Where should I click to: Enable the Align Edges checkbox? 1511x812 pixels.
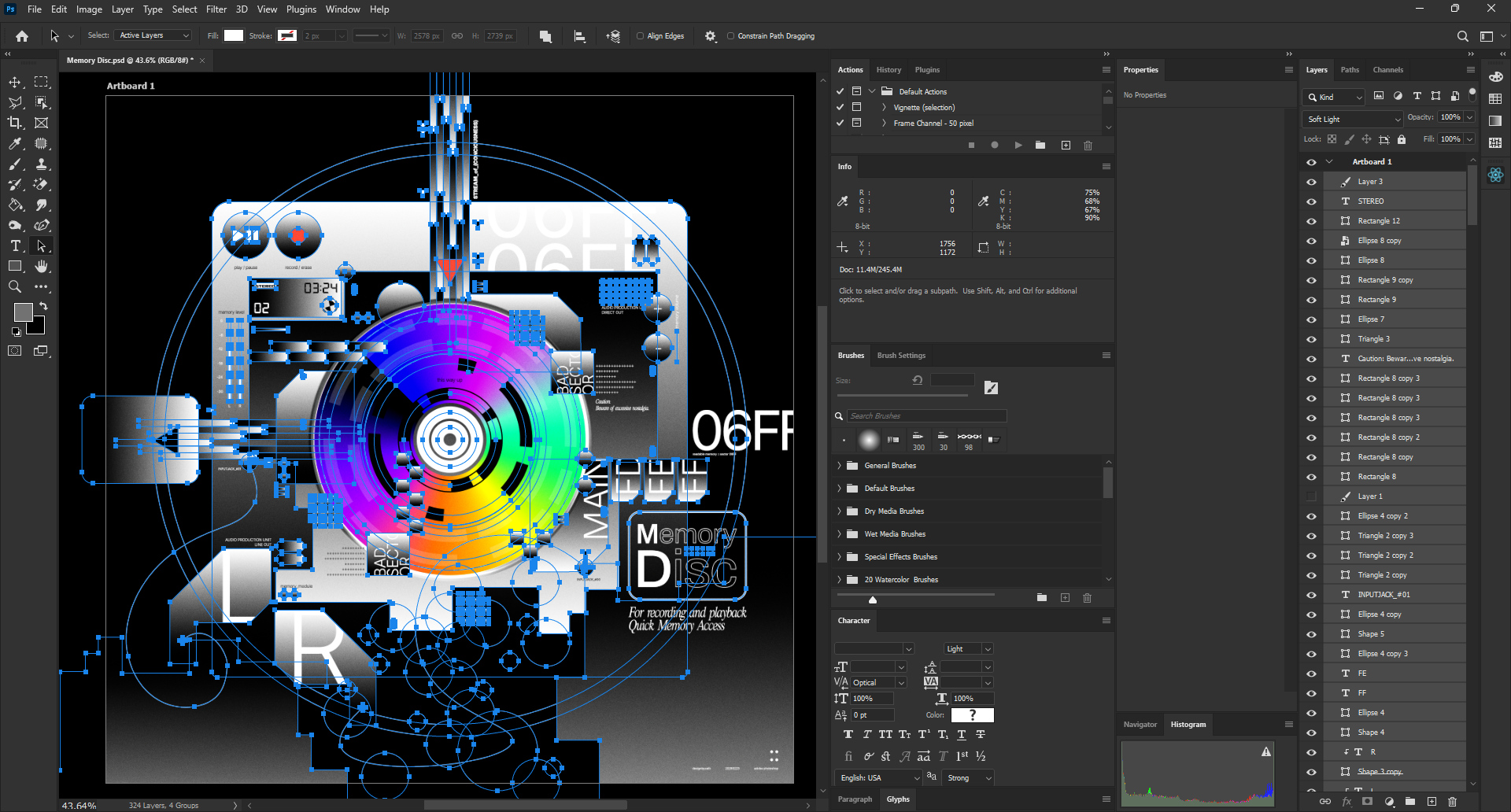(x=641, y=36)
